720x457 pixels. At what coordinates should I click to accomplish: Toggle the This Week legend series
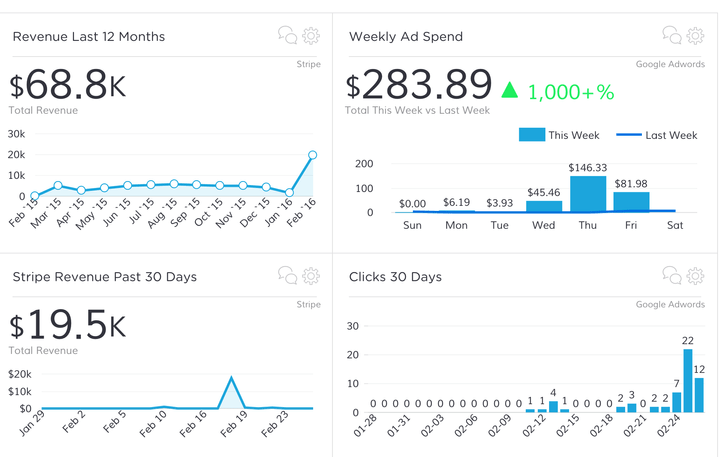click(560, 135)
